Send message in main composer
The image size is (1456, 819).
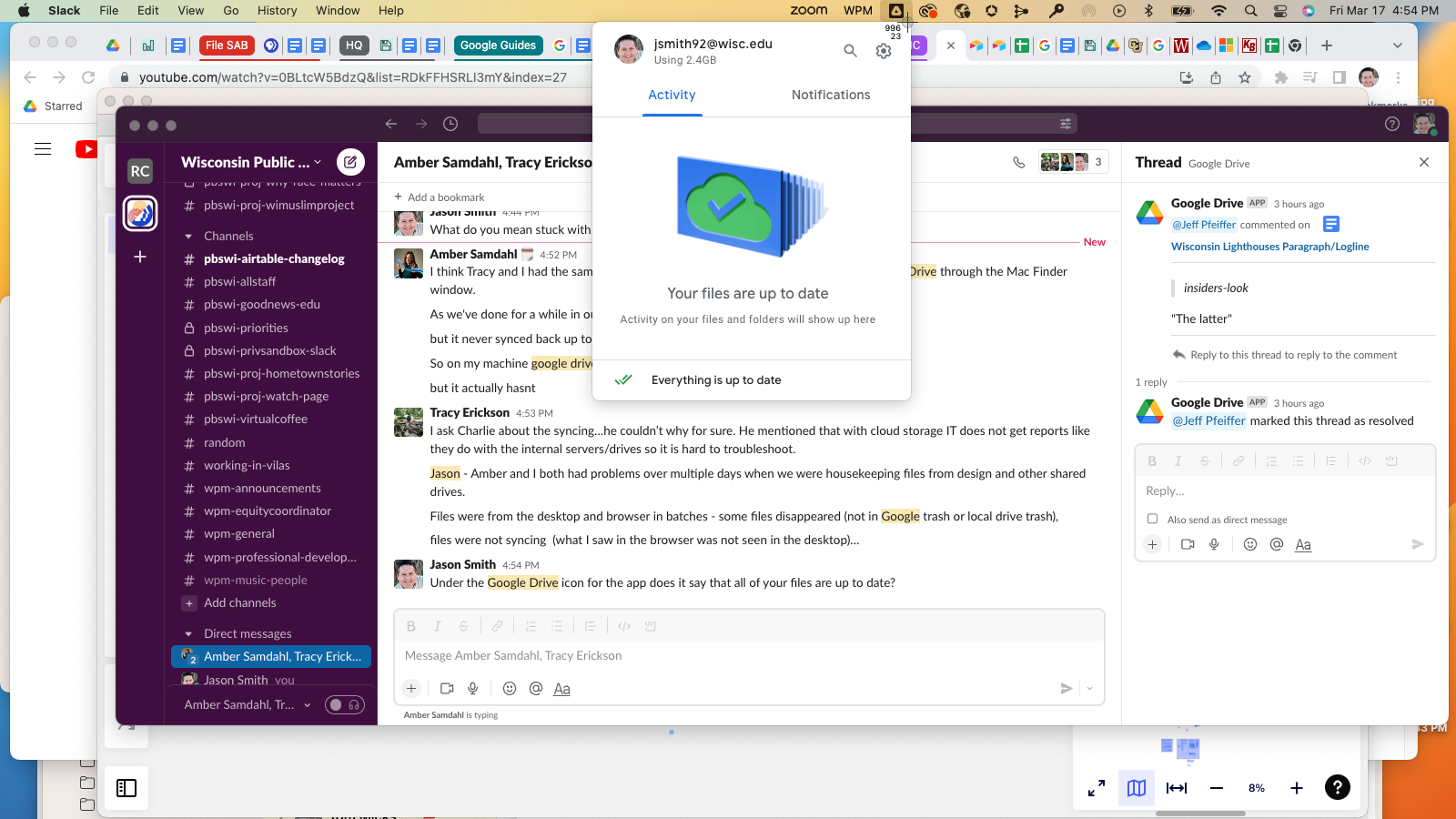click(x=1067, y=689)
